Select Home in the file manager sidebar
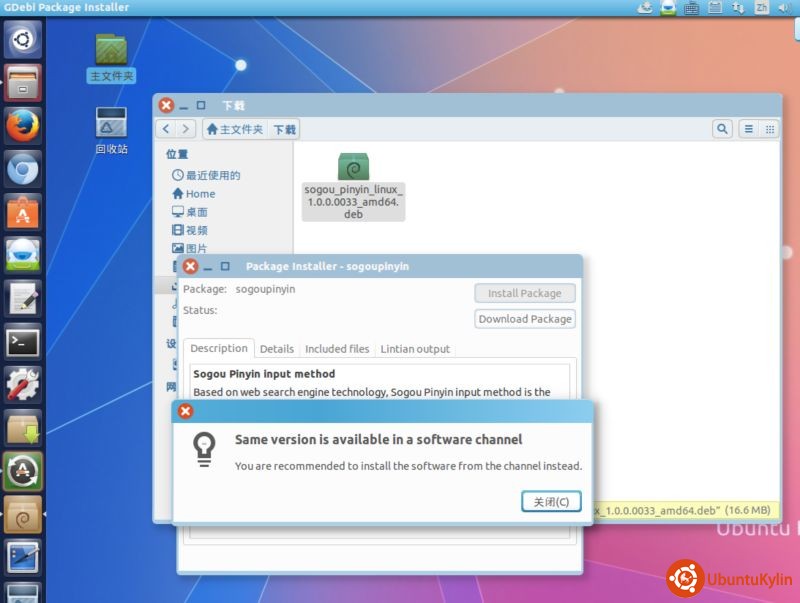Viewport: 800px width, 603px height. click(x=200, y=194)
